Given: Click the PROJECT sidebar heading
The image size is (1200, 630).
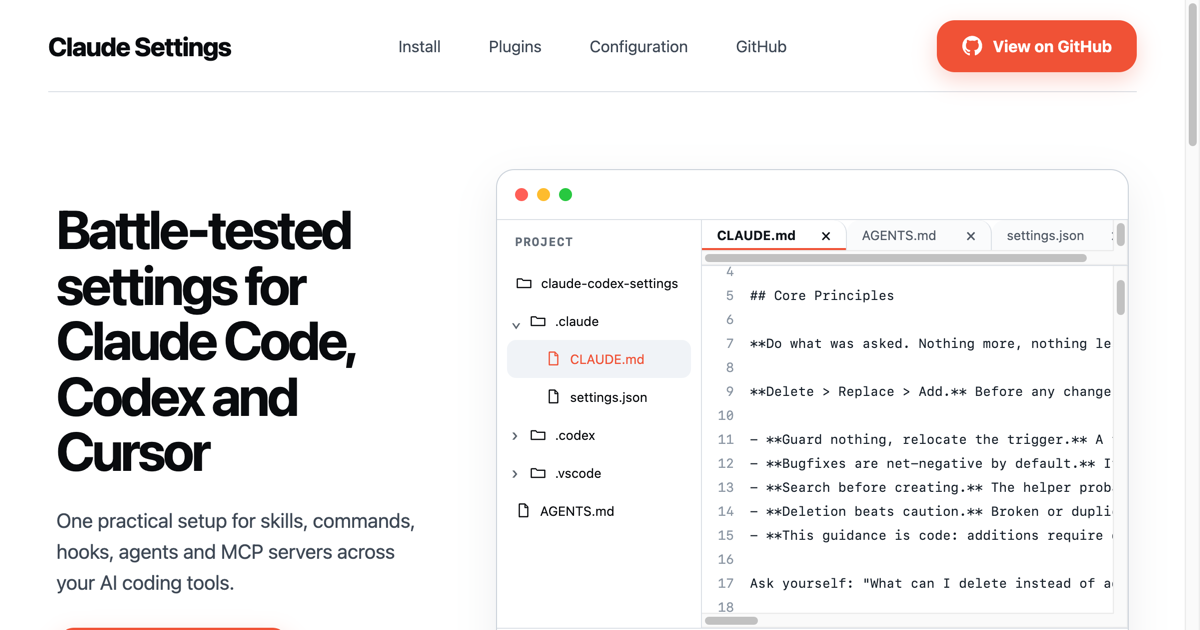Looking at the screenshot, I should click(544, 242).
